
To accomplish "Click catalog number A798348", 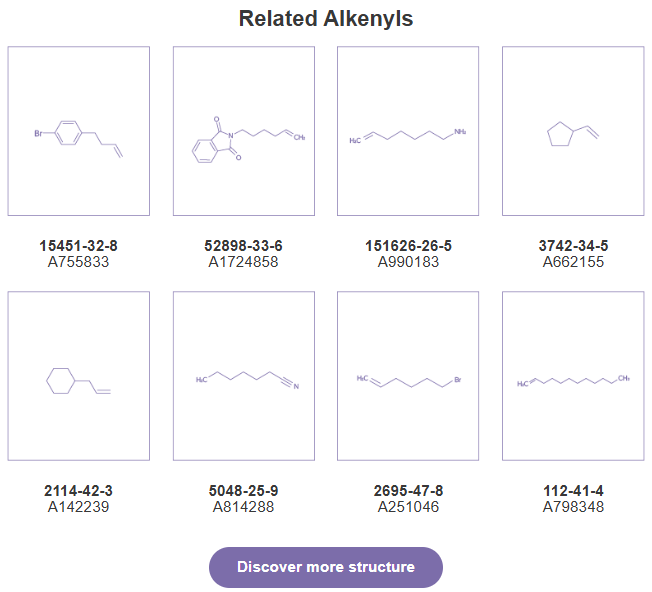I will pyautogui.click(x=573, y=507).
